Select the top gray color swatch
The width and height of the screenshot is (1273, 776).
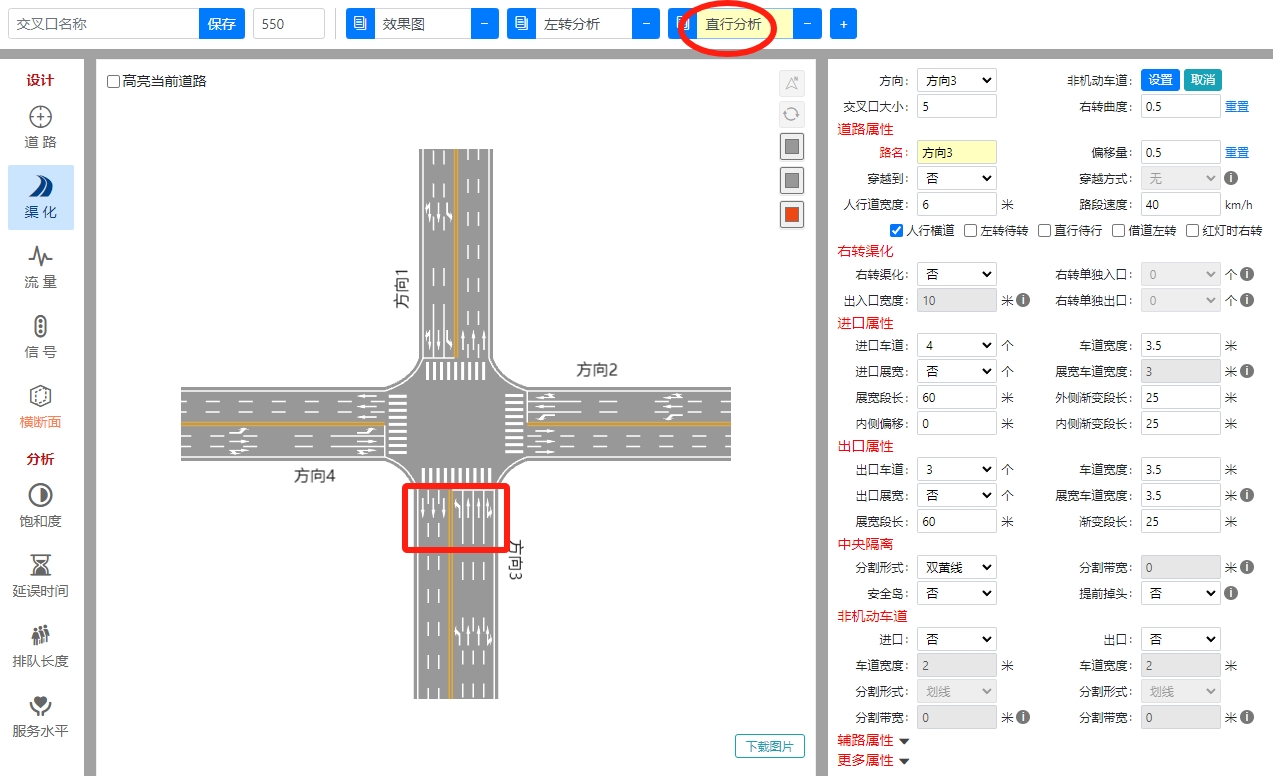pyautogui.click(x=792, y=147)
